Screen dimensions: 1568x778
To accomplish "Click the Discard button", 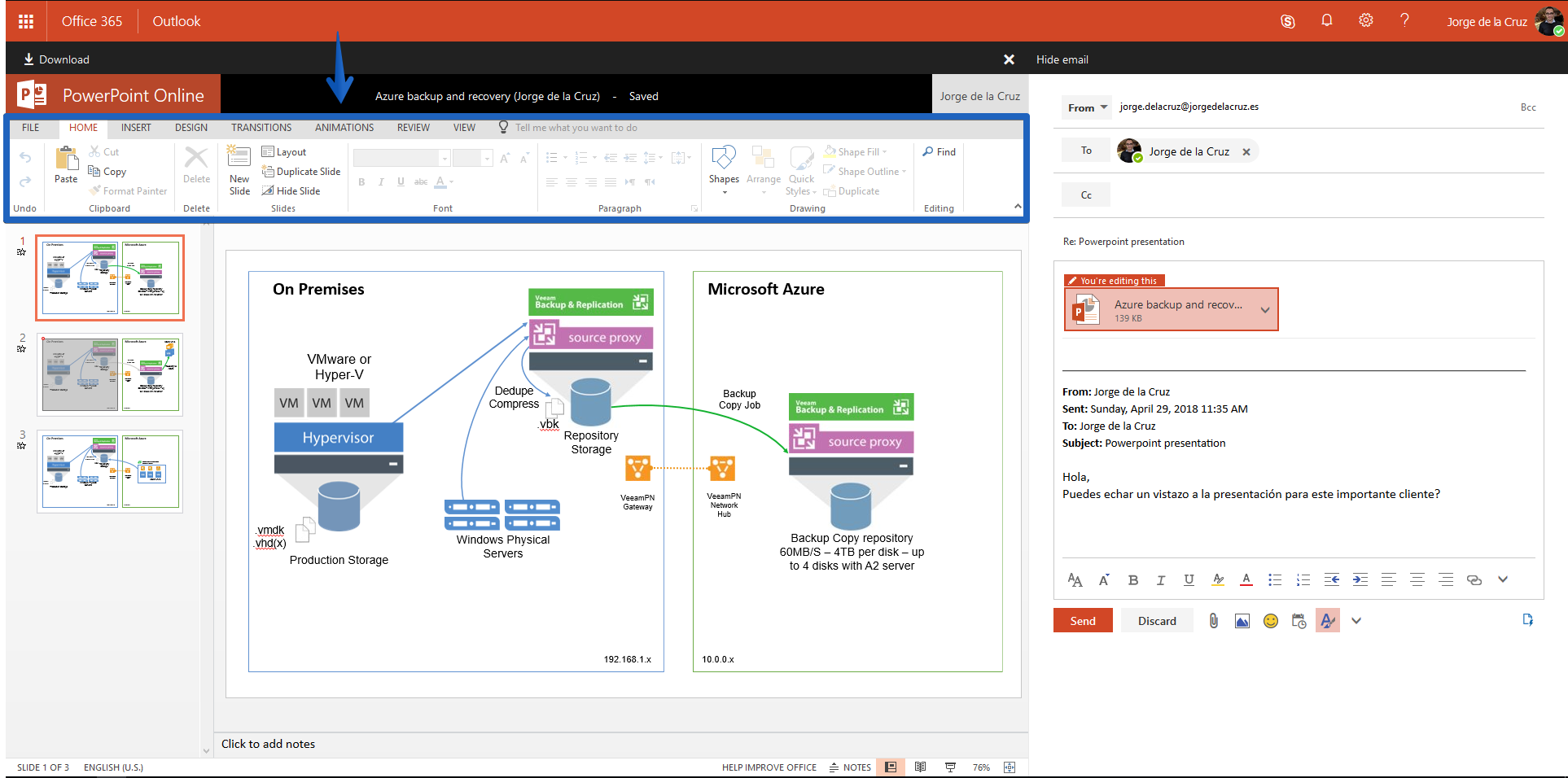I will [x=1157, y=621].
